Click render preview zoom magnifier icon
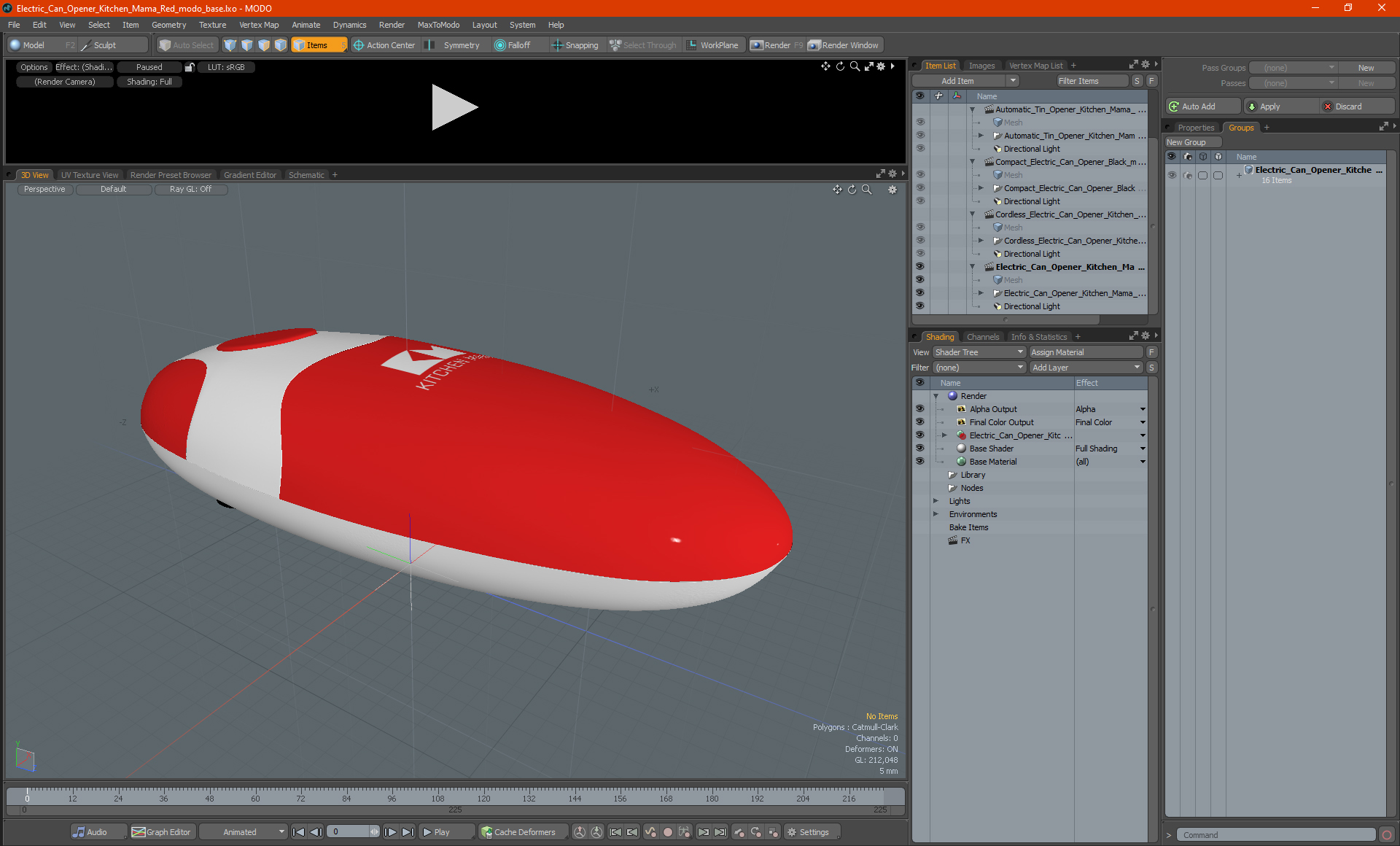 855,66
